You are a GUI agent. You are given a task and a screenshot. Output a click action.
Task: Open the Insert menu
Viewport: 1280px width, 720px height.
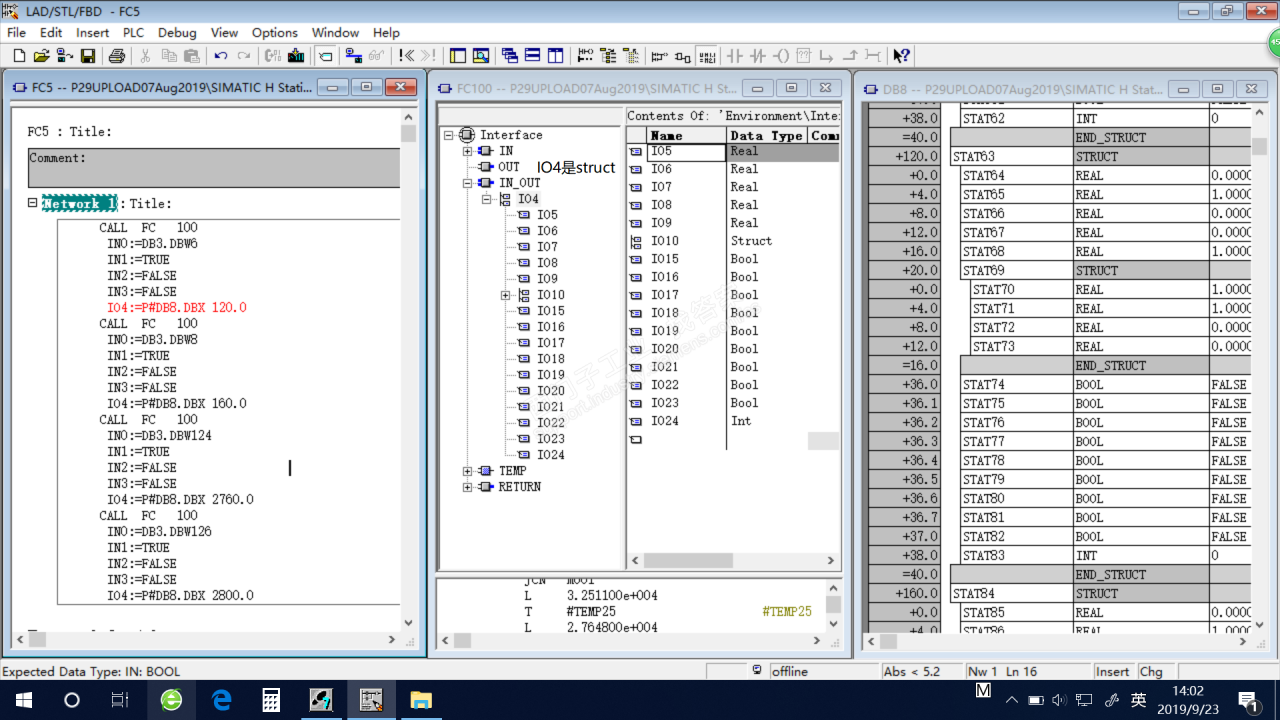[93, 33]
